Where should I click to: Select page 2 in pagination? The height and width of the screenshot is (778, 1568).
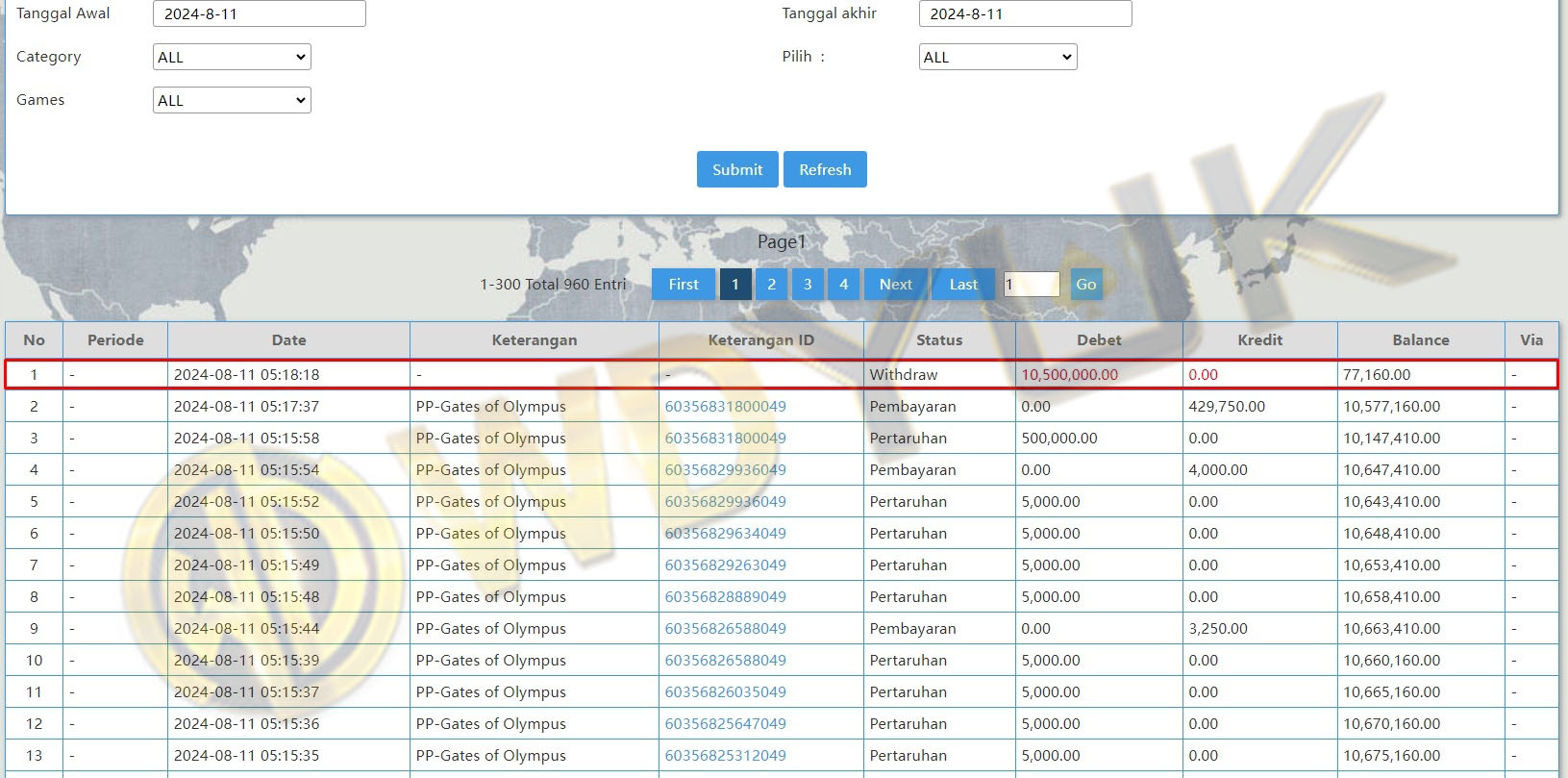point(771,284)
